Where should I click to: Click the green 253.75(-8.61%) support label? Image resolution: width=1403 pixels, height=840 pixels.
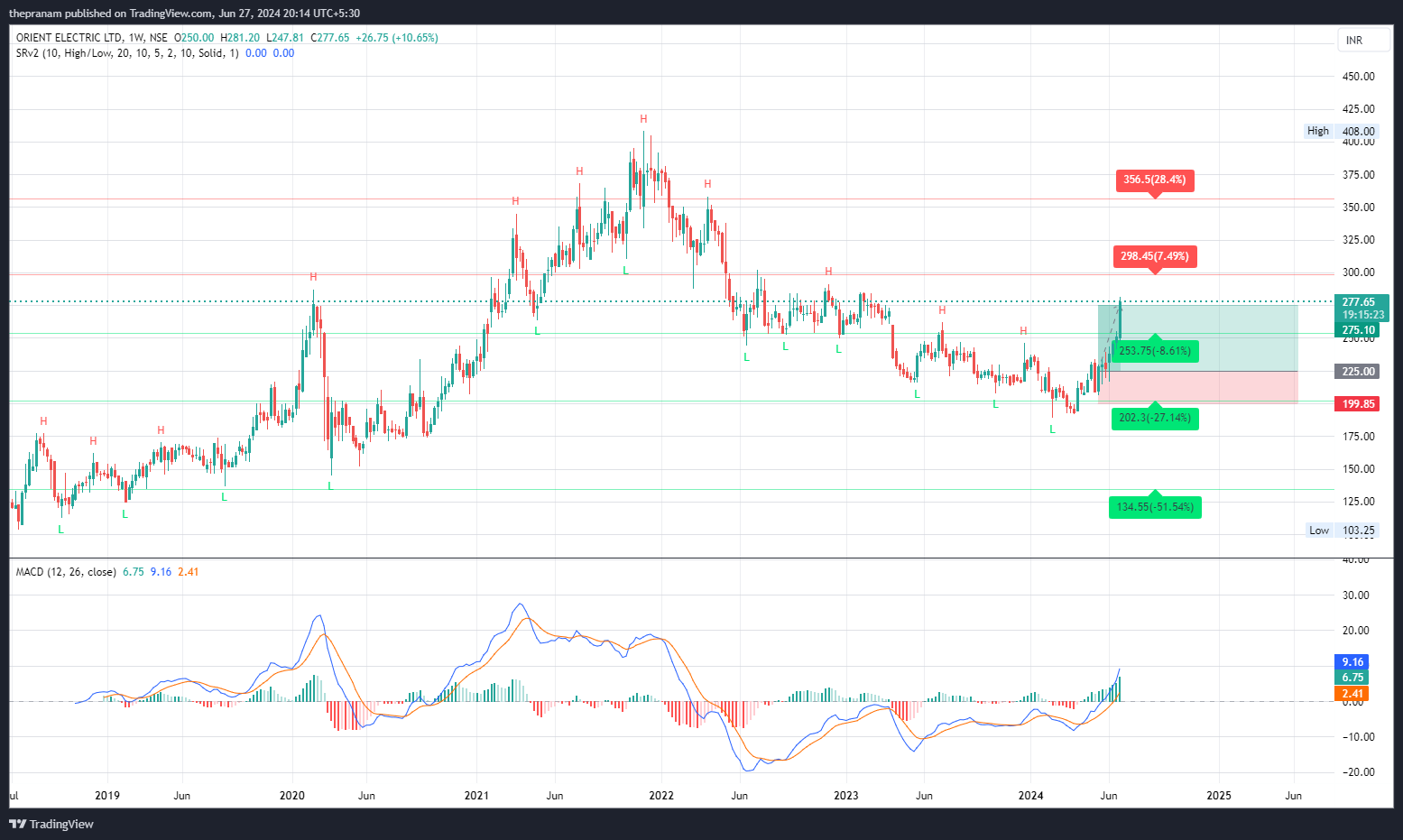point(1155,351)
